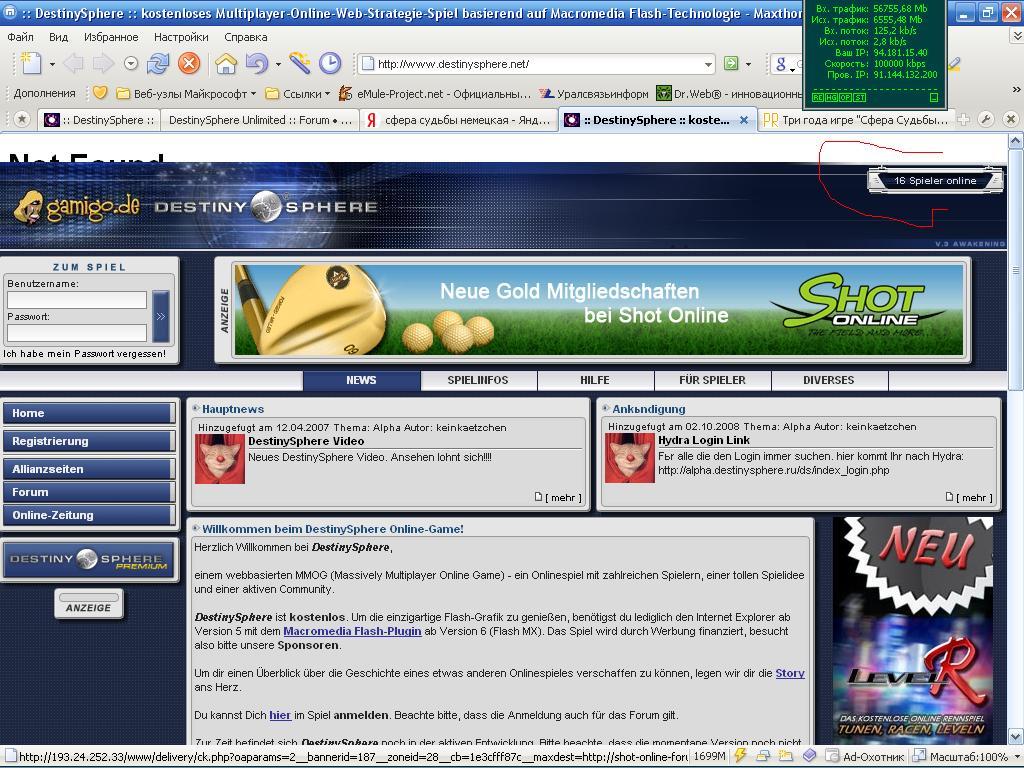Click the grayed Back arrow icon
Screen dimensions: 1024x768
pyautogui.click(x=73, y=63)
